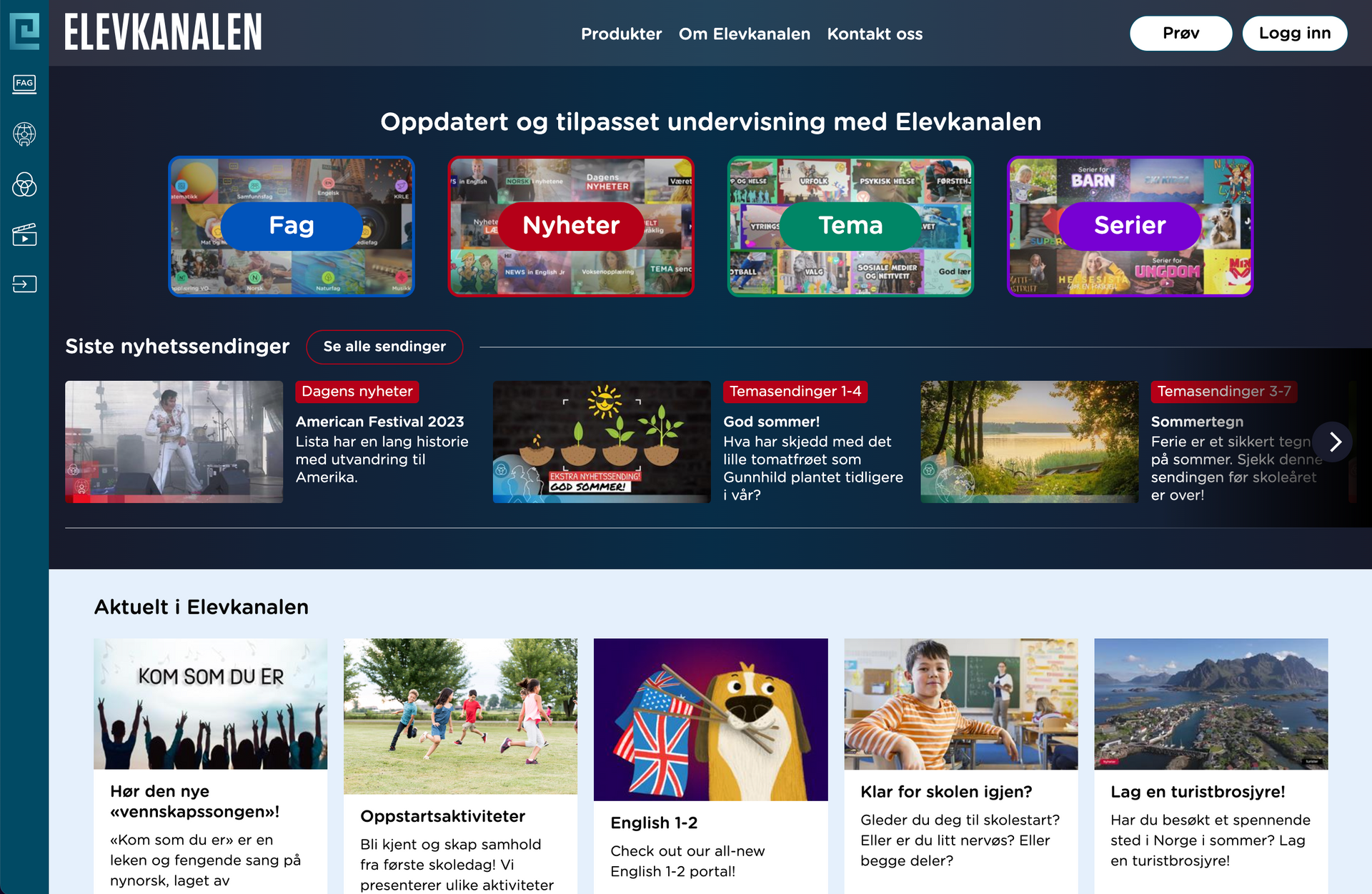Open the God sommer tomato plants thumbnail
This screenshot has height=894, width=1372.
coord(602,442)
